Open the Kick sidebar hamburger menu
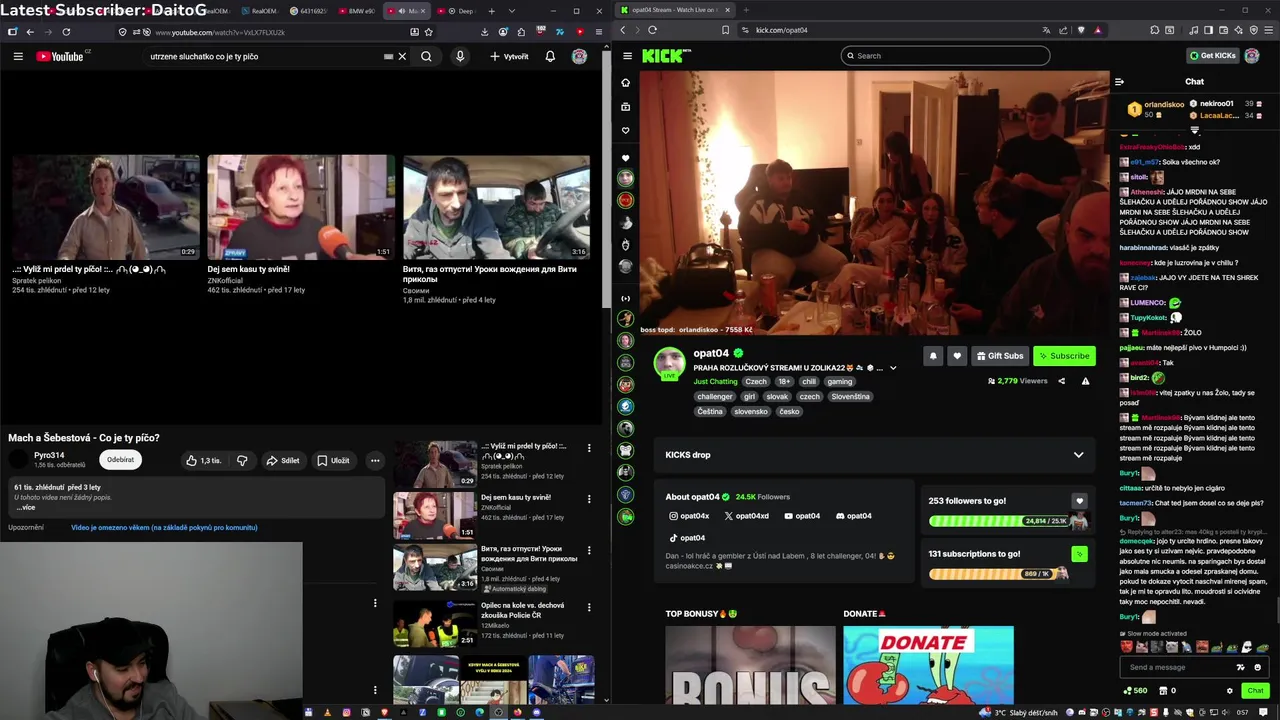1280x720 pixels. [x=626, y=56]
